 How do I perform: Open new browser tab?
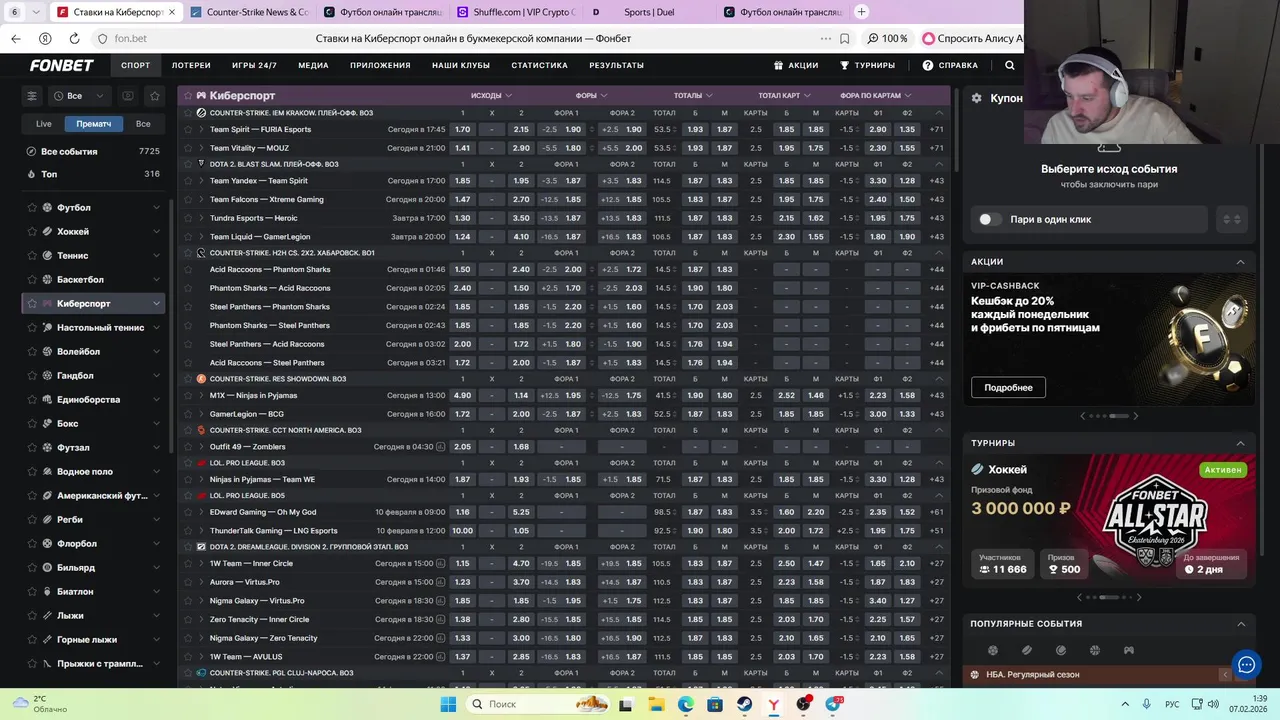[862, 12]
